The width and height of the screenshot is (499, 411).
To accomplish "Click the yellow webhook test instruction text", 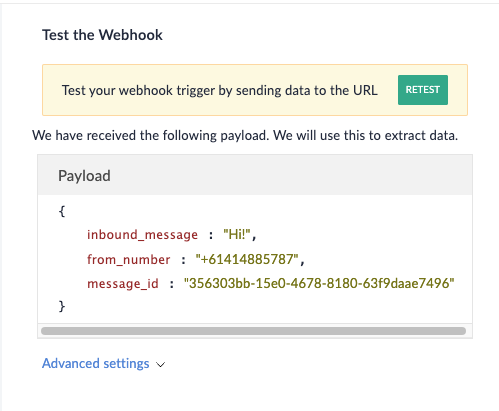I will 220,90.
